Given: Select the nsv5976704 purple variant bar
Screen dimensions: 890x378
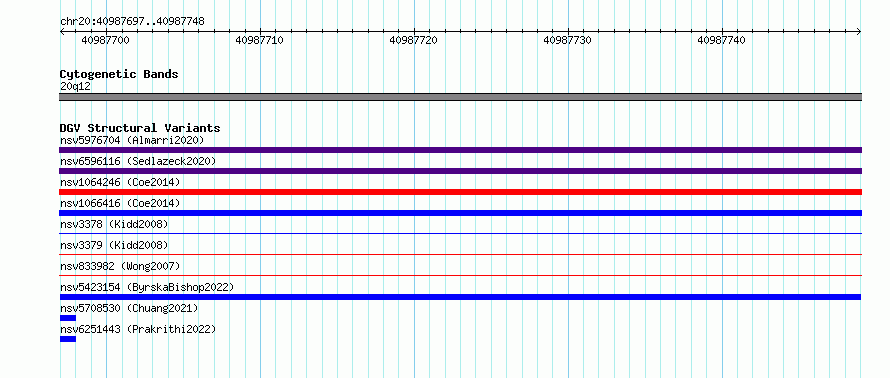Looking at the screenshot, I should 460,150.
